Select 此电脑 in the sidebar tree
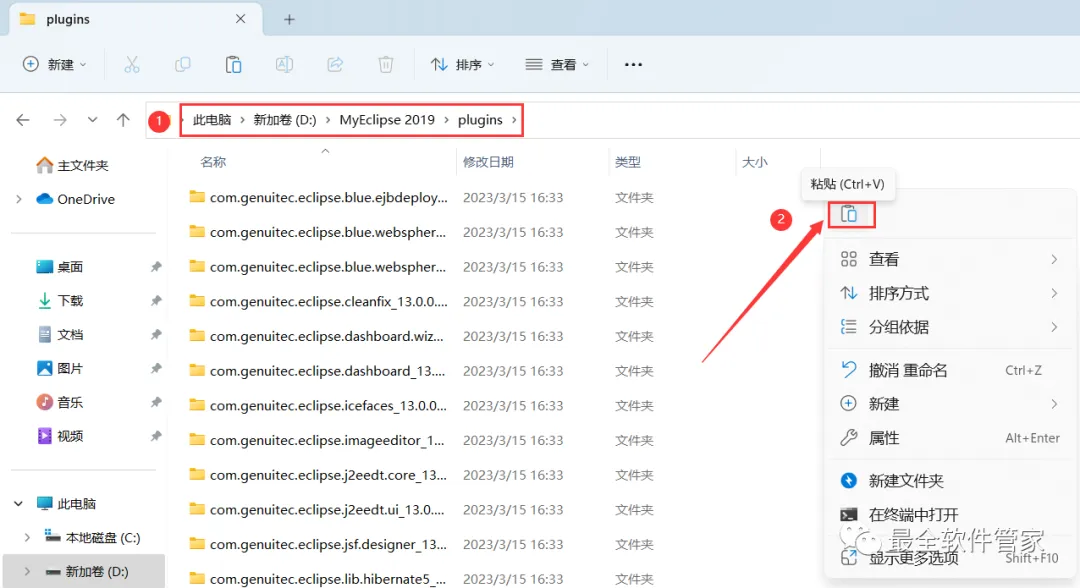 tap(66, 503)
